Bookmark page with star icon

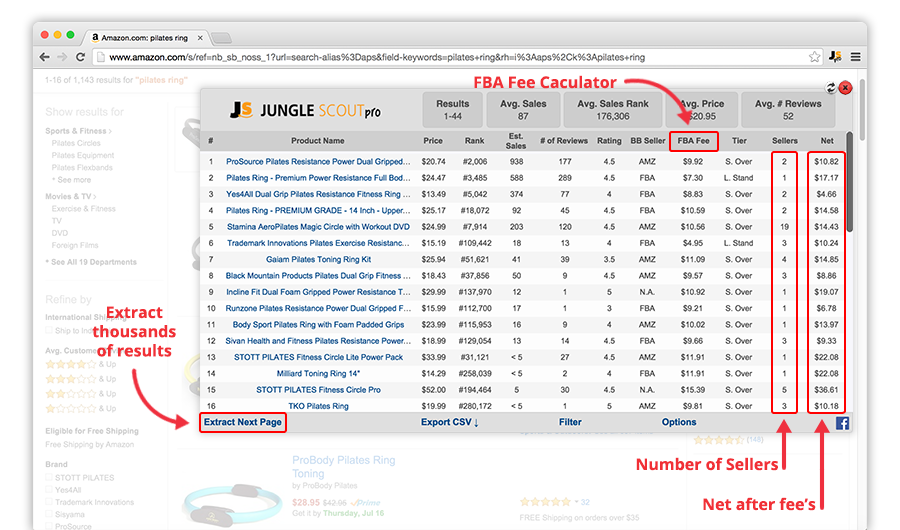point(814,57)
